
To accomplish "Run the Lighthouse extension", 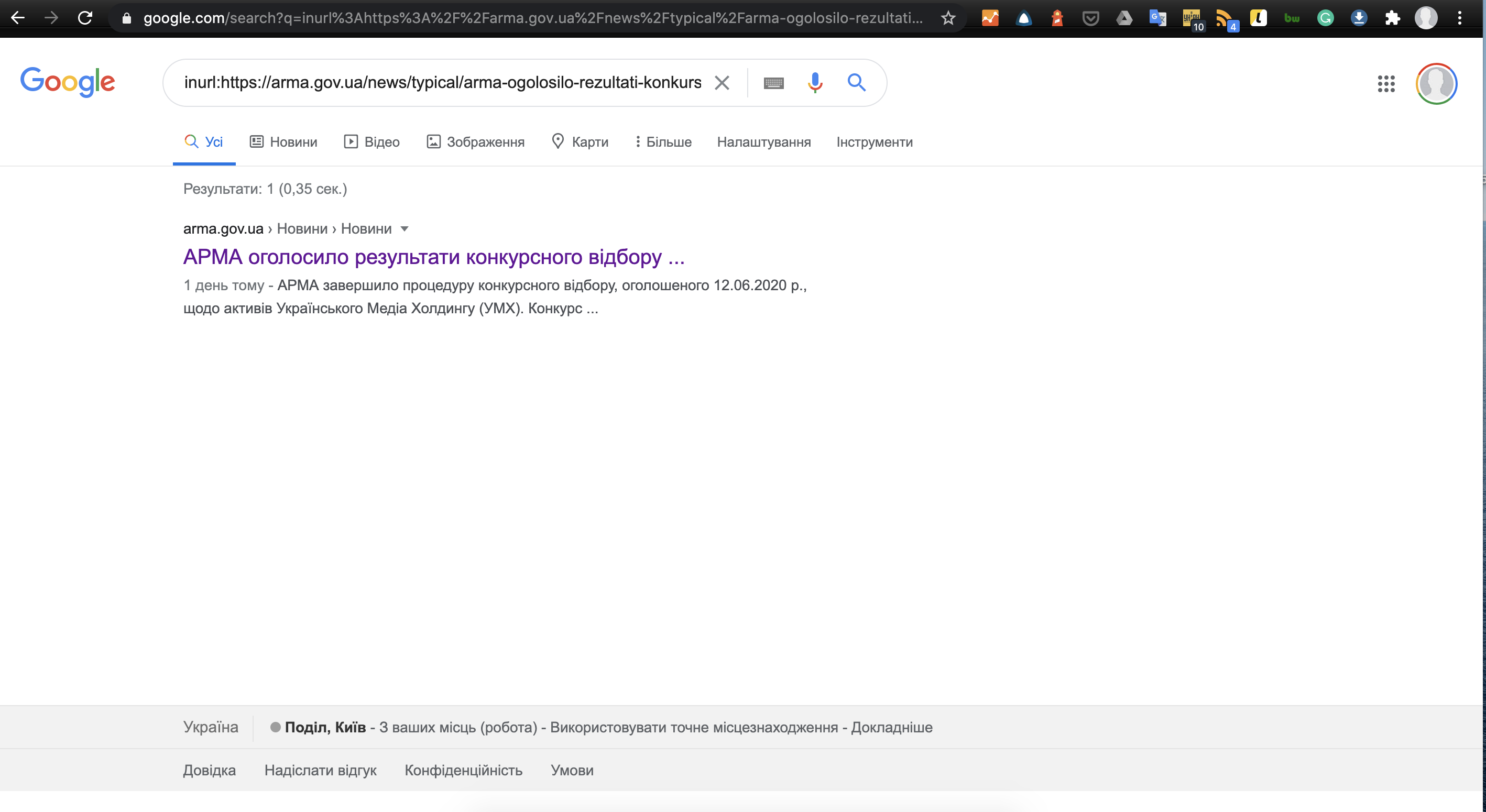I will (1057, 18).
